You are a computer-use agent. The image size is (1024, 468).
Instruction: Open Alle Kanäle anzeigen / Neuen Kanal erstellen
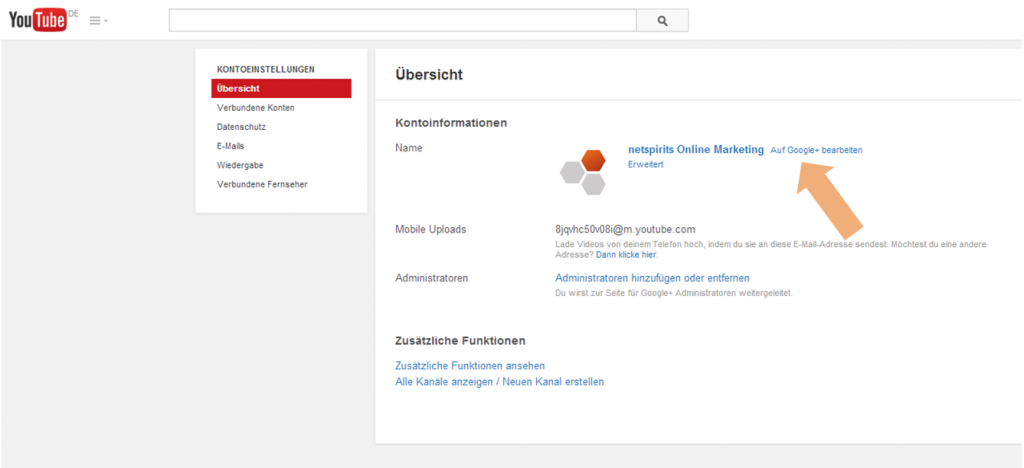pos(499,382)
